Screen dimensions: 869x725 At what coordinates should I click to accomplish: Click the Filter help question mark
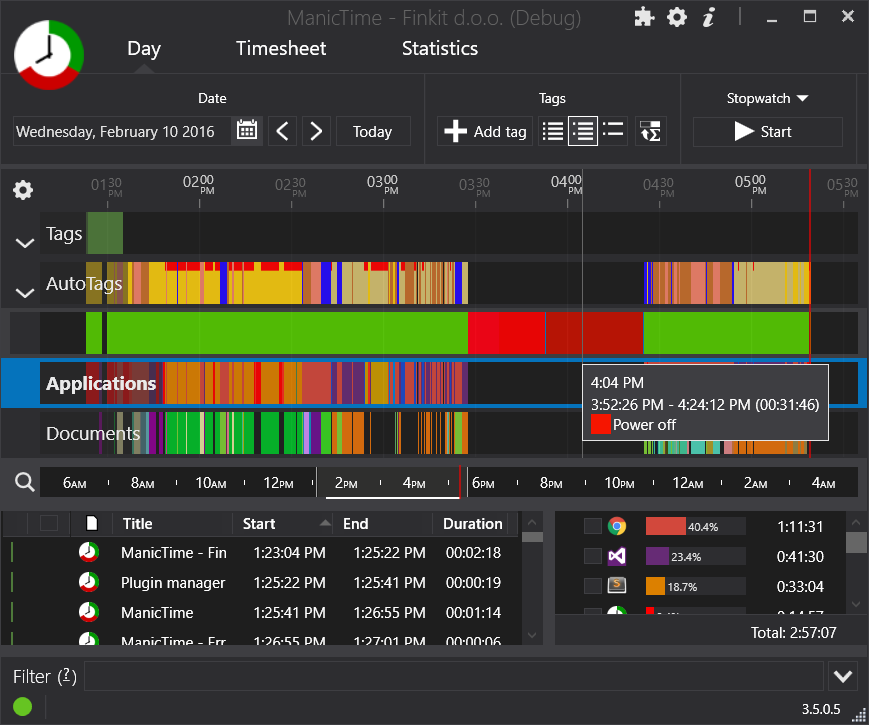tap(67, 677)
